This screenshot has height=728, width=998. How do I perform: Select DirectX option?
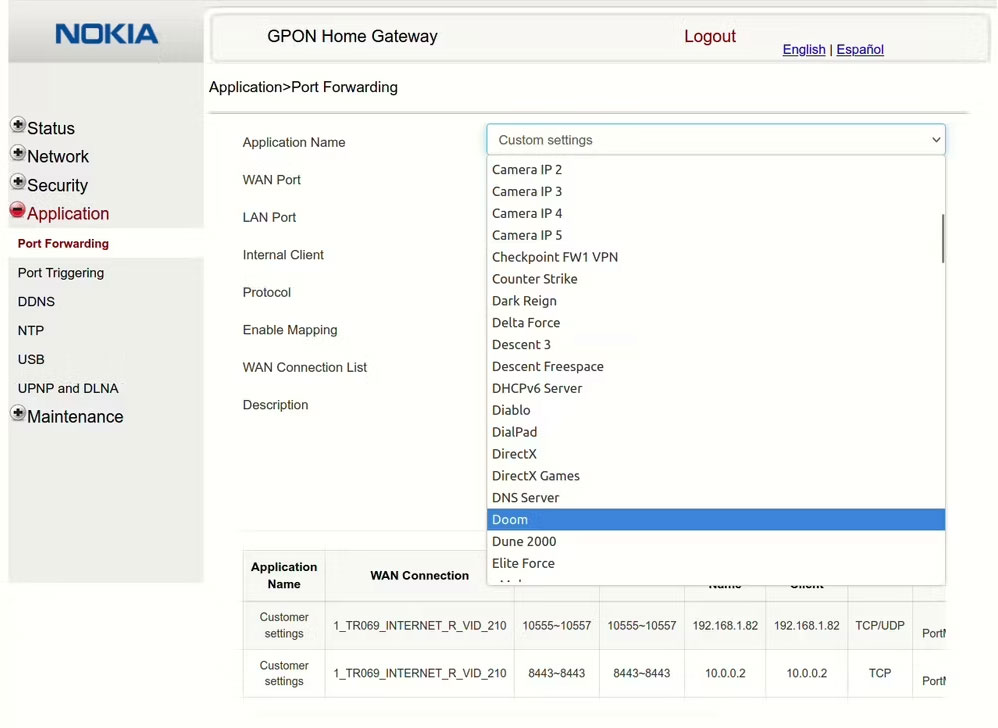[715, 454]
